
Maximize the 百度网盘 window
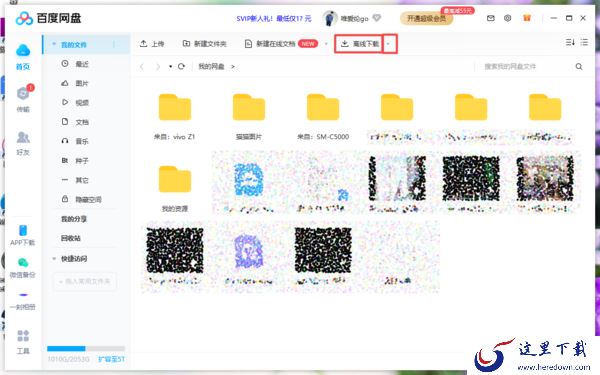(569, 18)
